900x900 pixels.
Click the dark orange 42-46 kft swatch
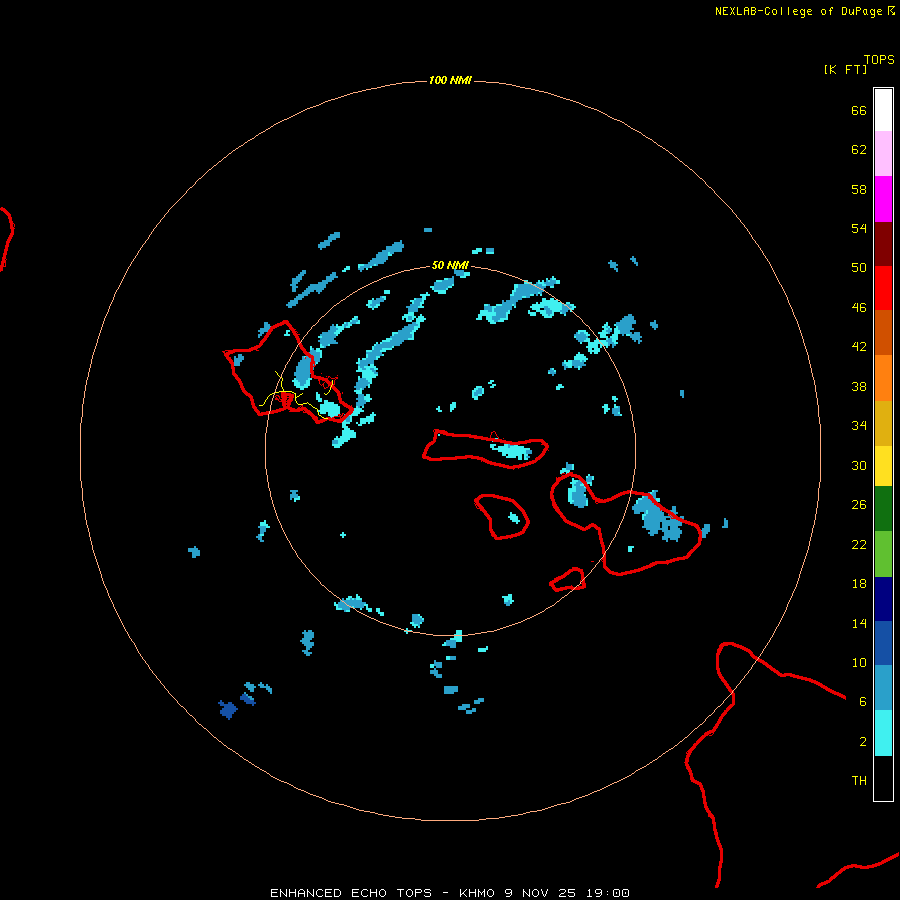883,333
